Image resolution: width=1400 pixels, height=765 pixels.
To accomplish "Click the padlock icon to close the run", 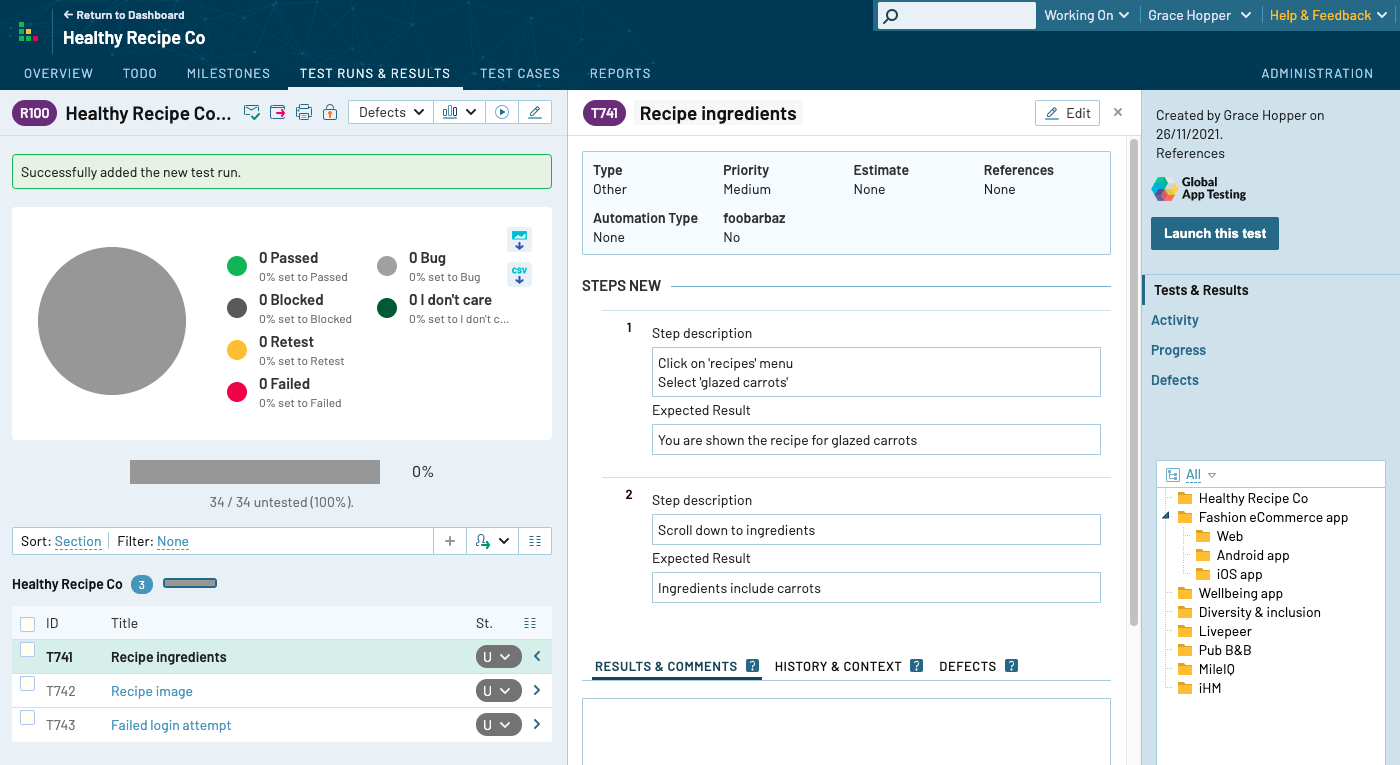I will click(x=330, y=112).
